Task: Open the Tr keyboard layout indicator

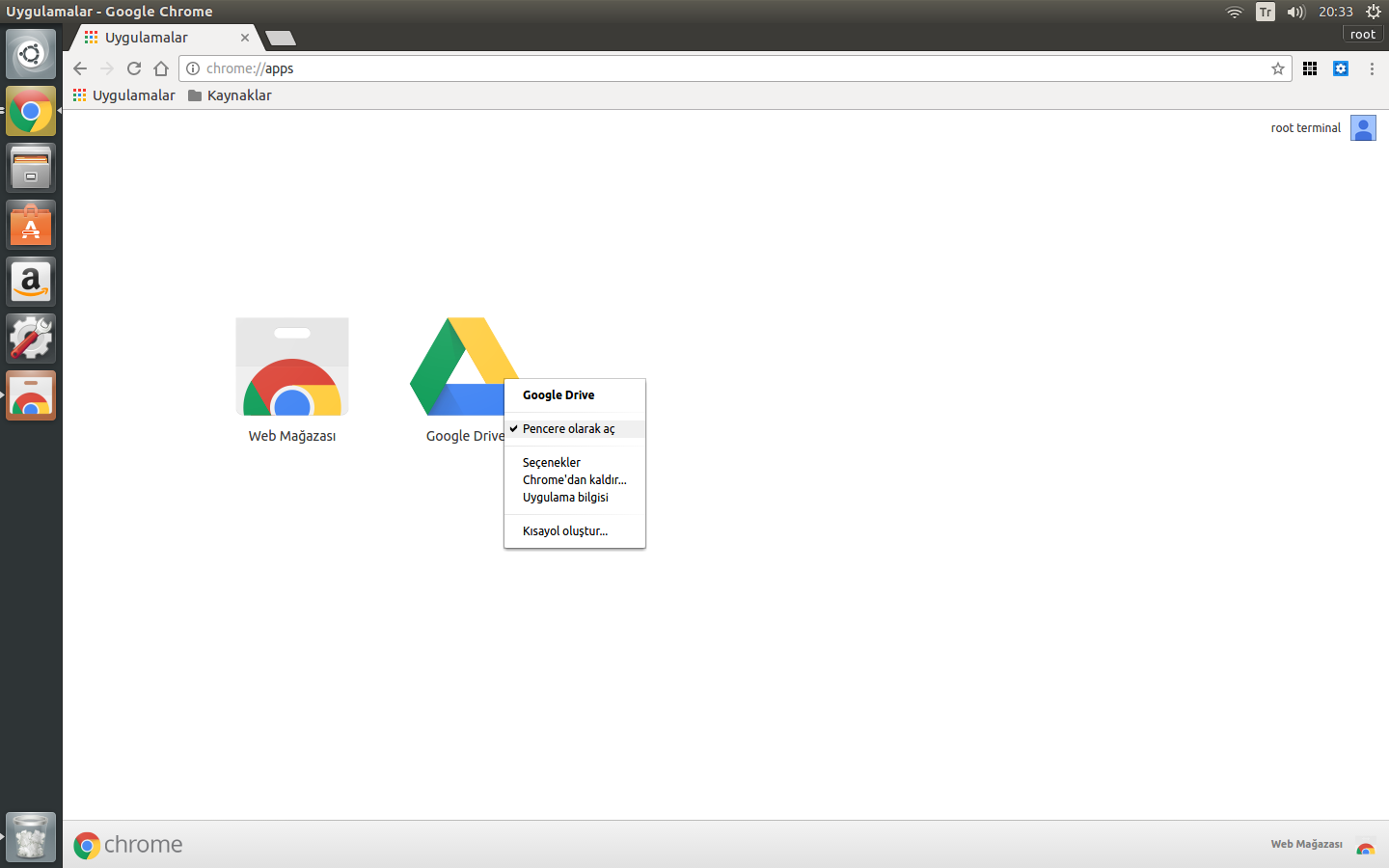Action: [x=1266, y=12]
